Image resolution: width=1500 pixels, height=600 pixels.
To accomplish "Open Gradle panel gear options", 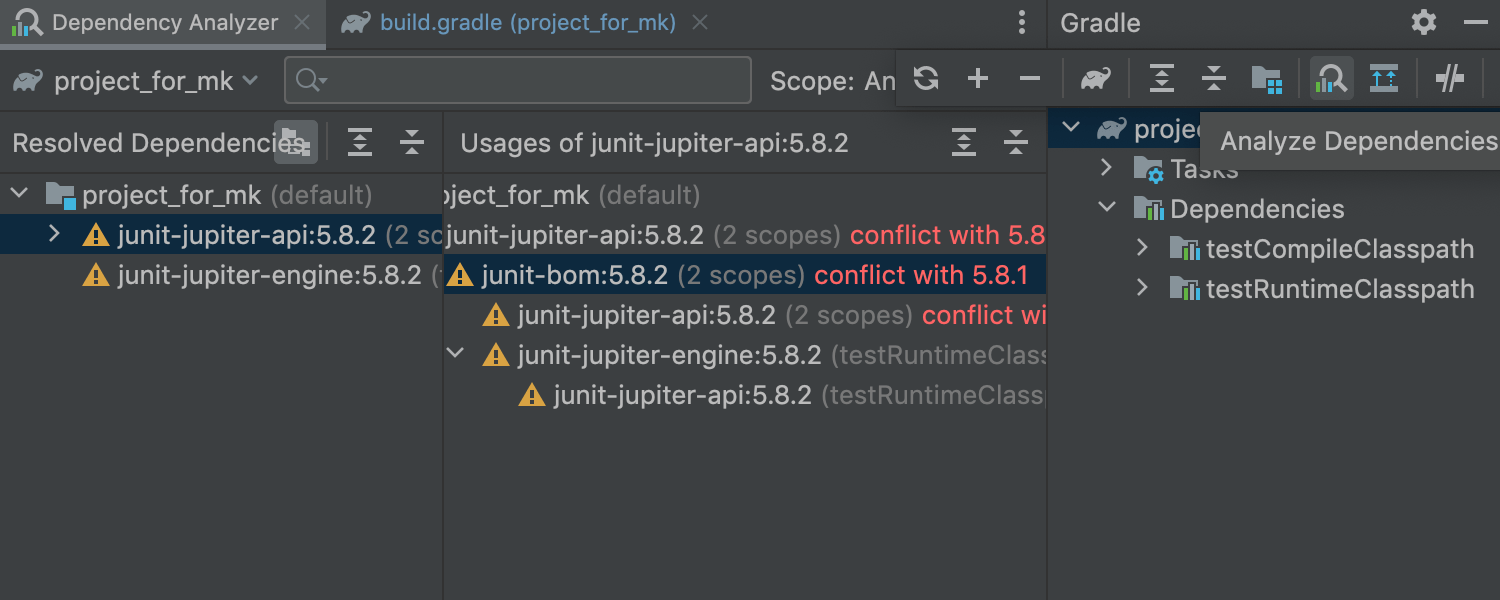I will tap(1423, 22).
